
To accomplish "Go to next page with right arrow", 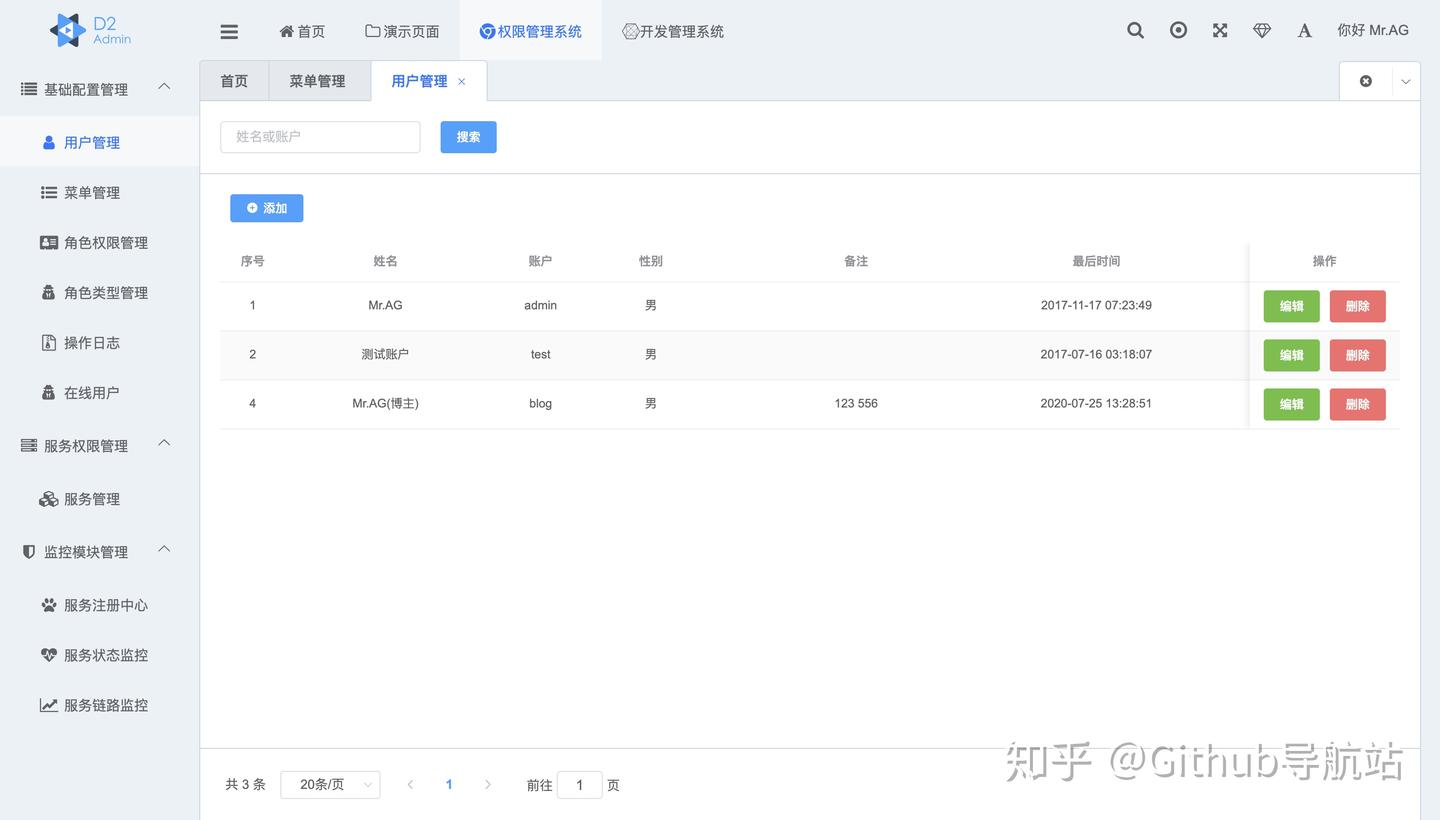I will [488, 785].
